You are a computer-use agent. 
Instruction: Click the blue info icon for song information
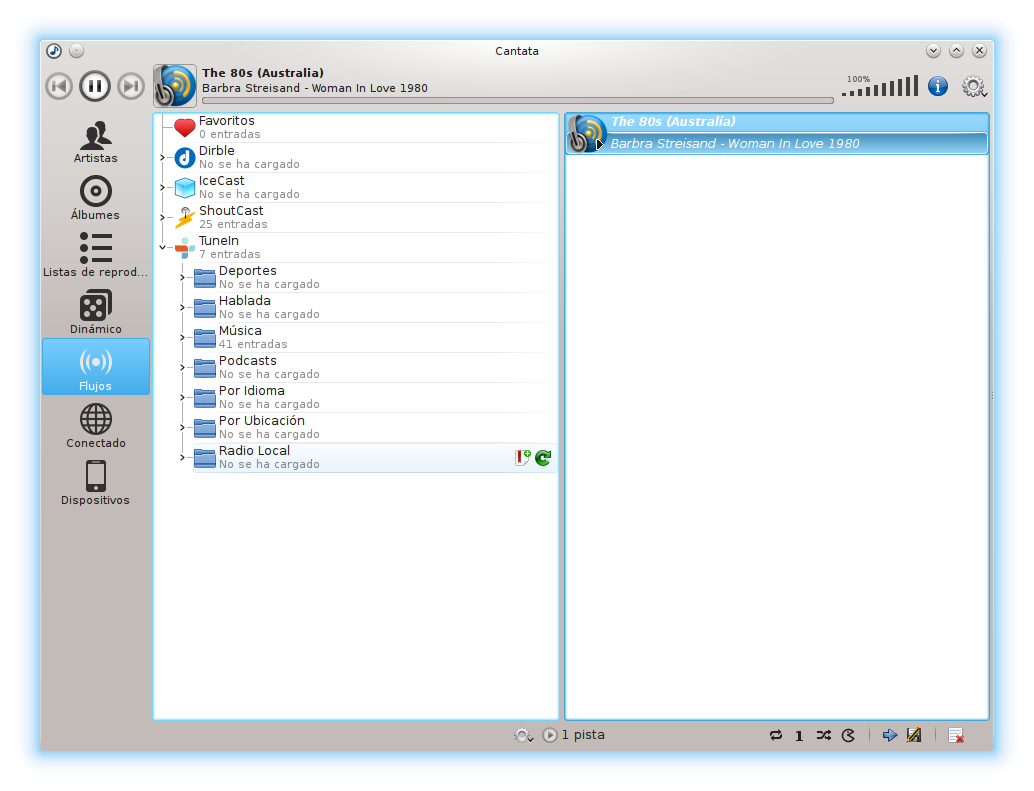tap(938, 86)
